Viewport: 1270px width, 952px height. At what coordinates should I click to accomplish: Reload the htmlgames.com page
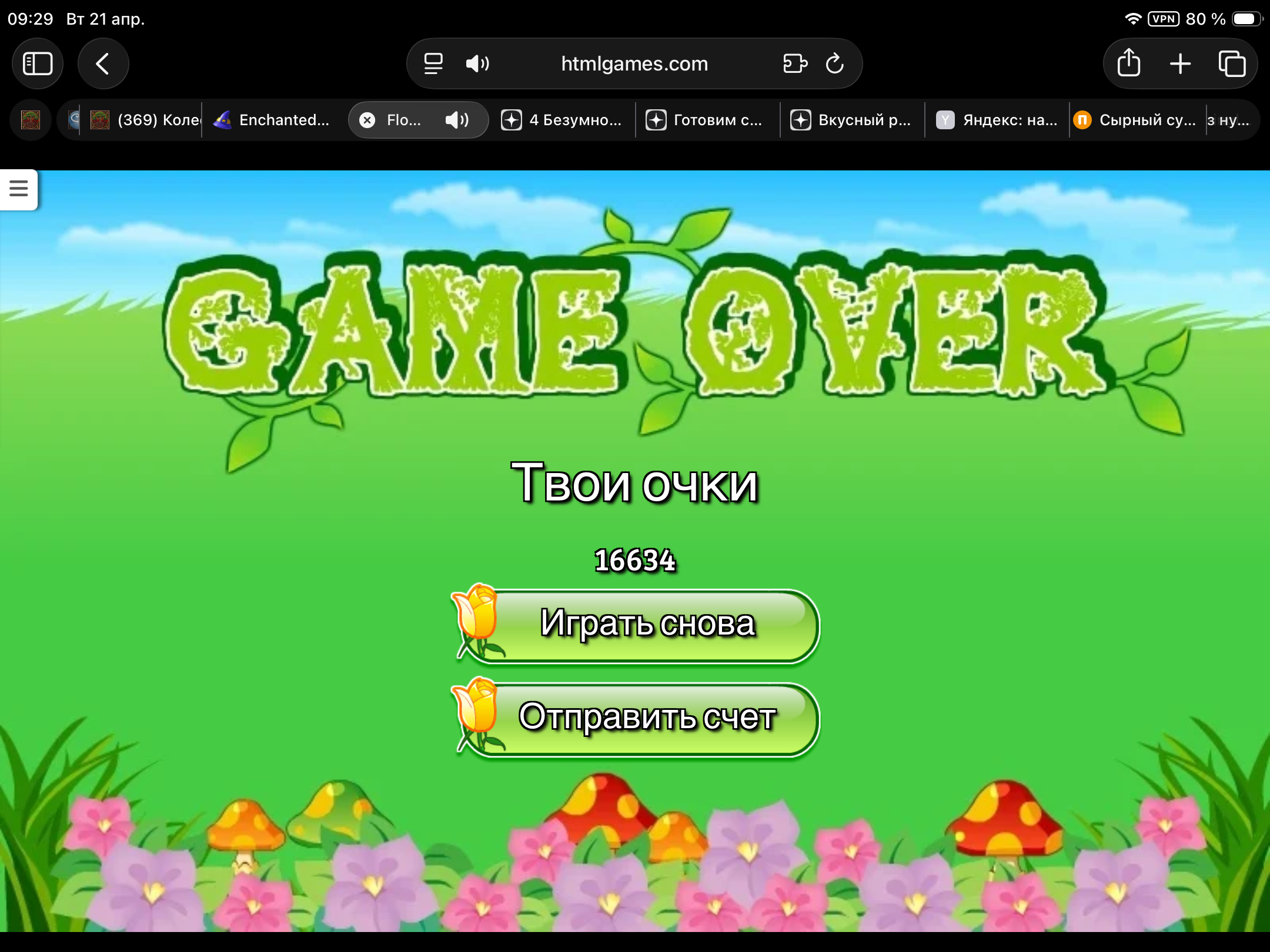[834, 63]
